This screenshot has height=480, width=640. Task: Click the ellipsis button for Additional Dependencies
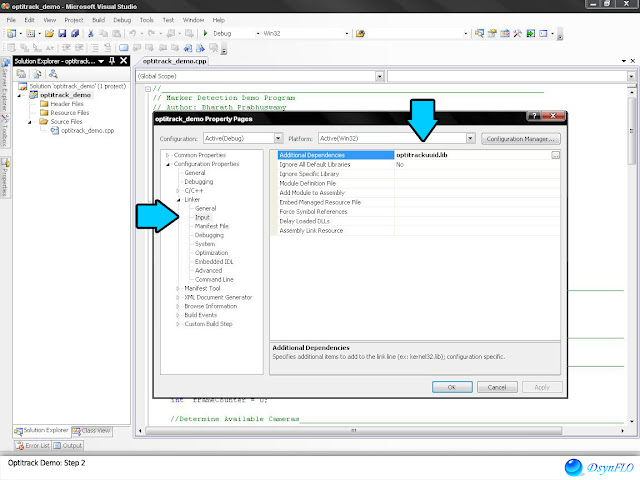click(555, 155)
